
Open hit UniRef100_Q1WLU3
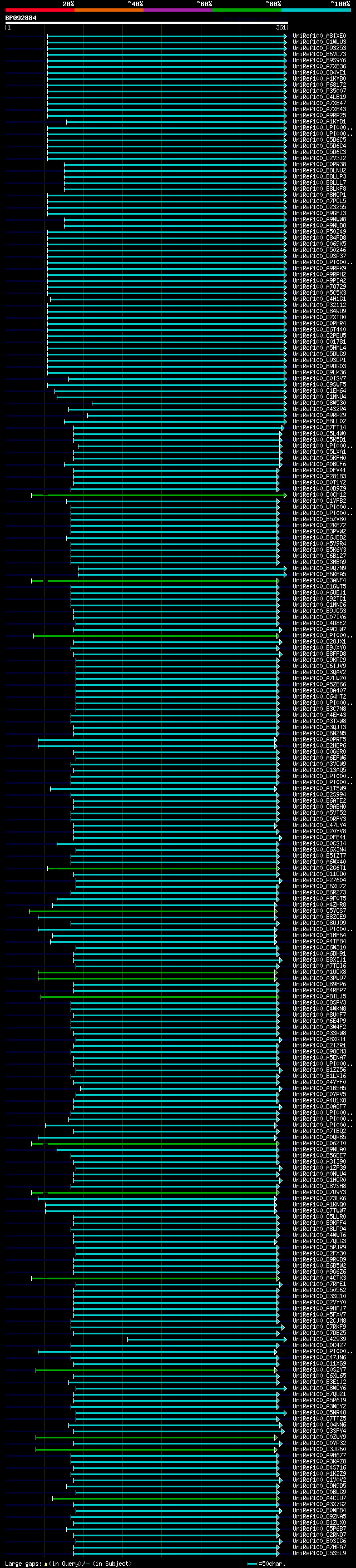tap(319, 42)
